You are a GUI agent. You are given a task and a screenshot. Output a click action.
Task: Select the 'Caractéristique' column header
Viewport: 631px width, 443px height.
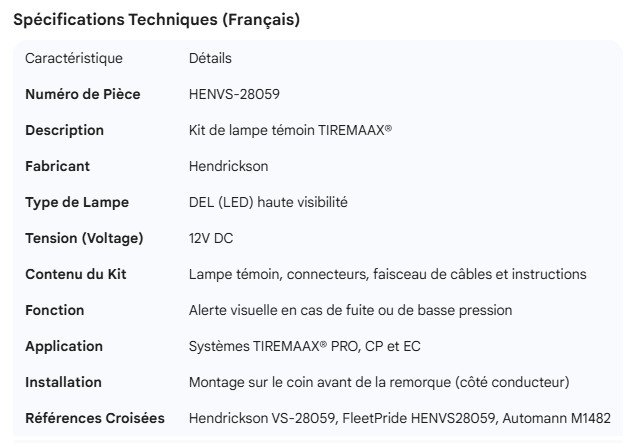pyautogui.click(x=73, y=59)
